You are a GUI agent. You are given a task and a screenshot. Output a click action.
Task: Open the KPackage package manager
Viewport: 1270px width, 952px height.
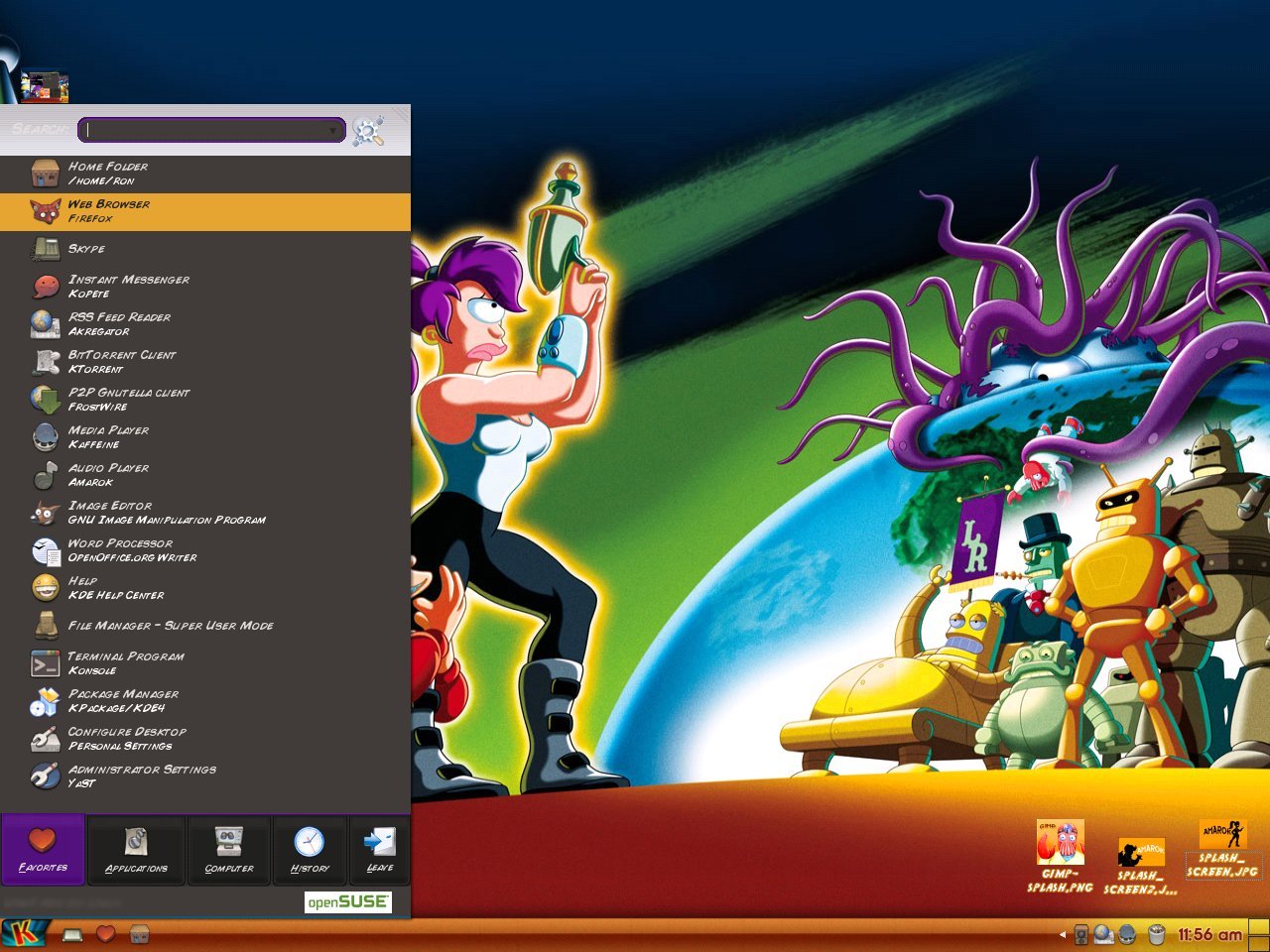[x=205, y=701]
